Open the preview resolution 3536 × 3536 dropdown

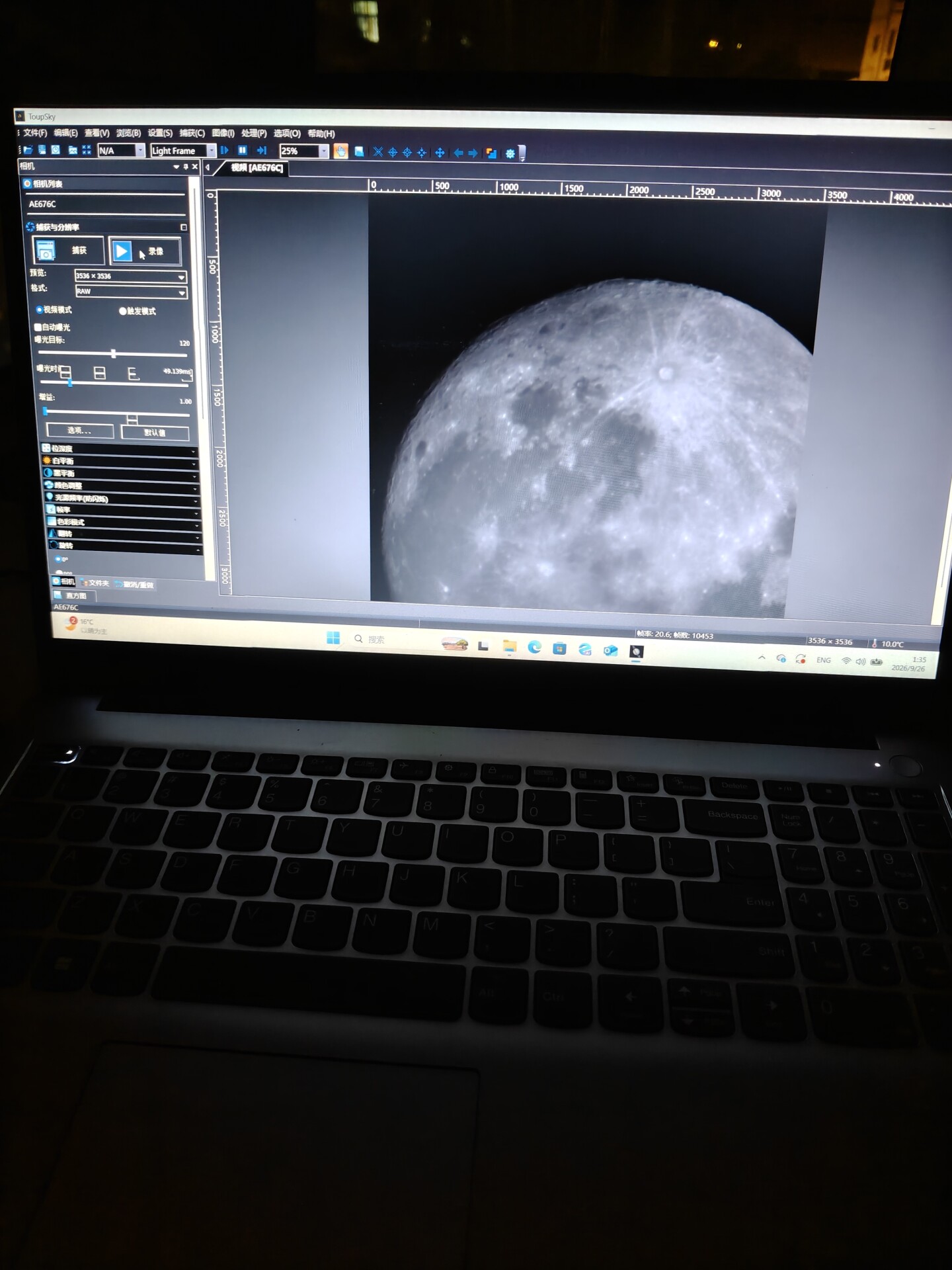tap(131, 276)
